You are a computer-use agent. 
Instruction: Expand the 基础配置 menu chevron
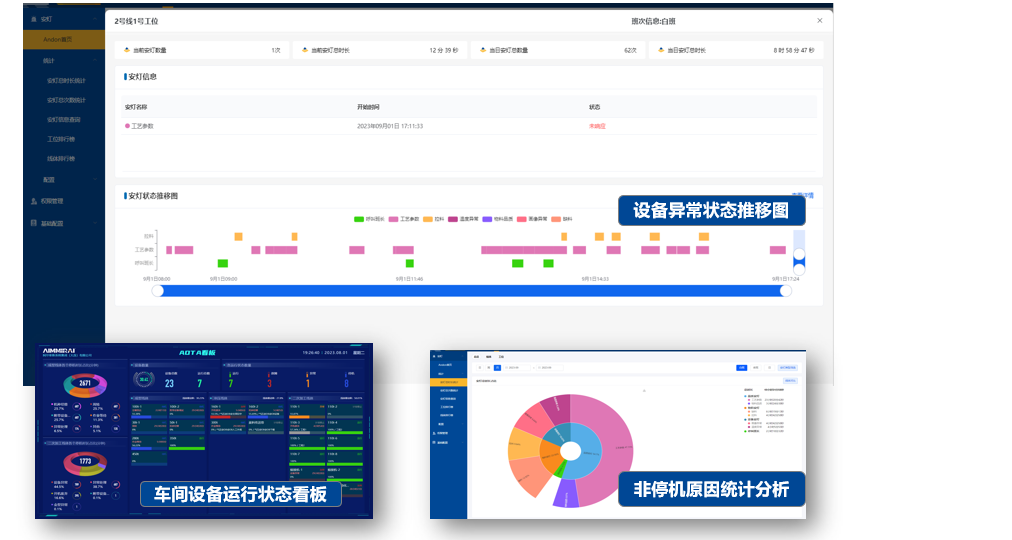[94, 223]
